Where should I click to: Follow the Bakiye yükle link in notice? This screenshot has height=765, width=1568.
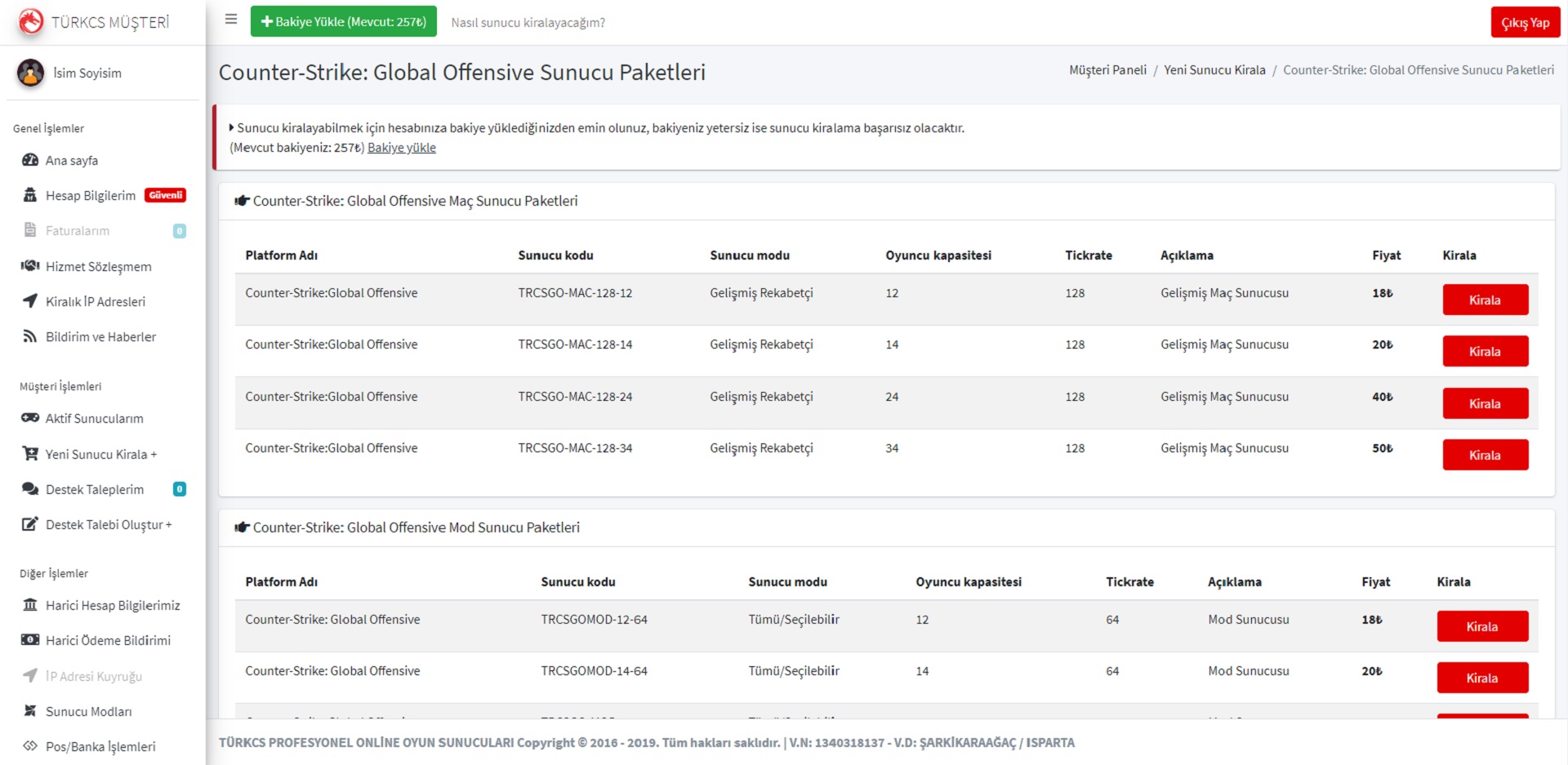[x=401, y=148]
